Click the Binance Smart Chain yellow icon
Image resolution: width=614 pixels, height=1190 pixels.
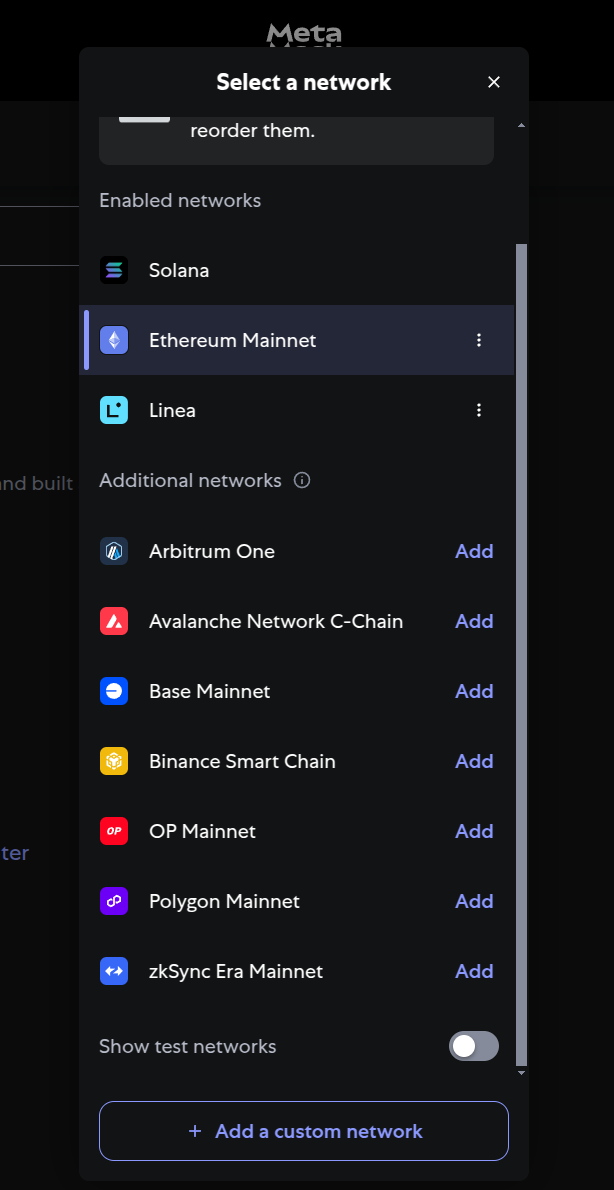tap(114, 761)
